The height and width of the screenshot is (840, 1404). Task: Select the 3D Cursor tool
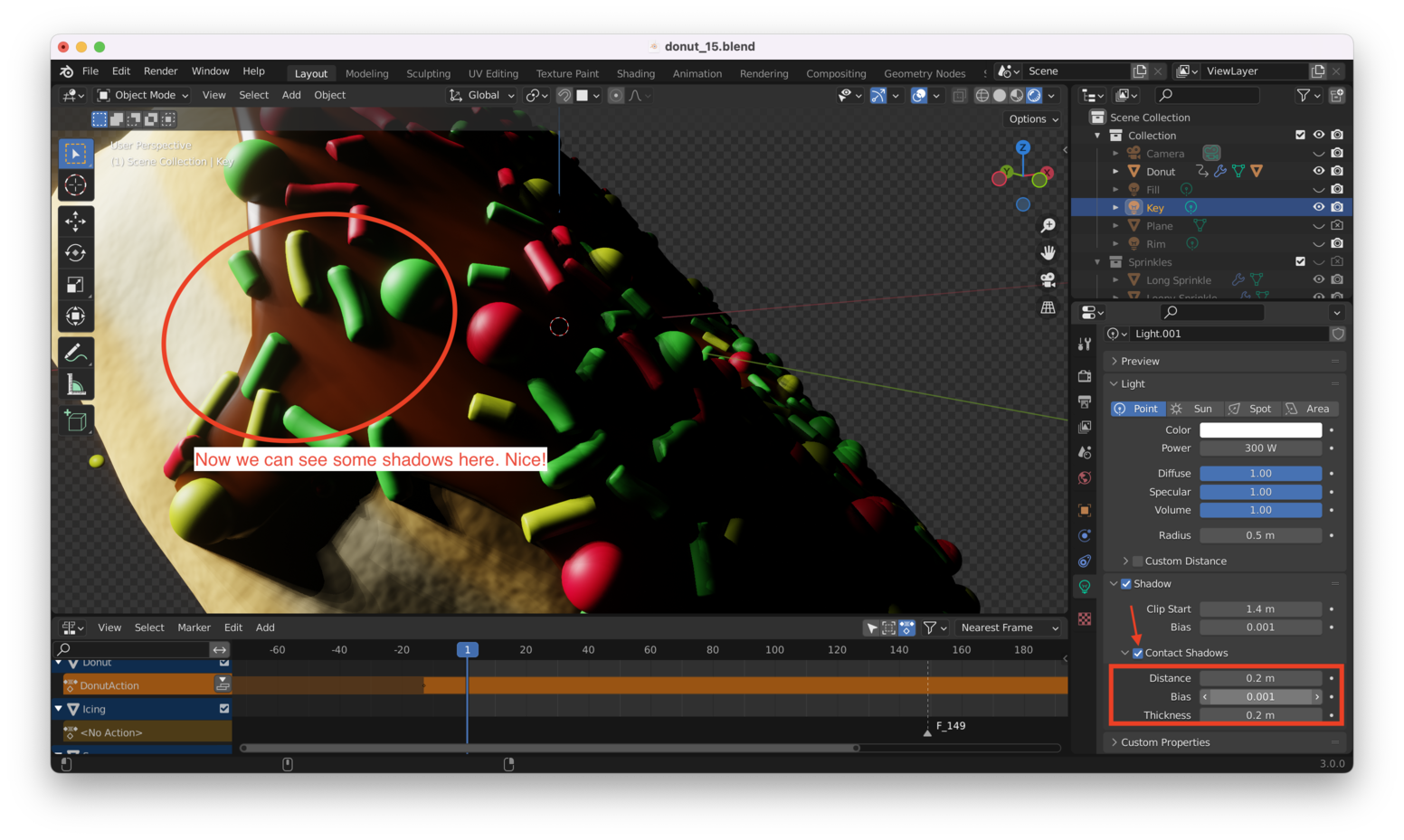click(x=76, y=185)
